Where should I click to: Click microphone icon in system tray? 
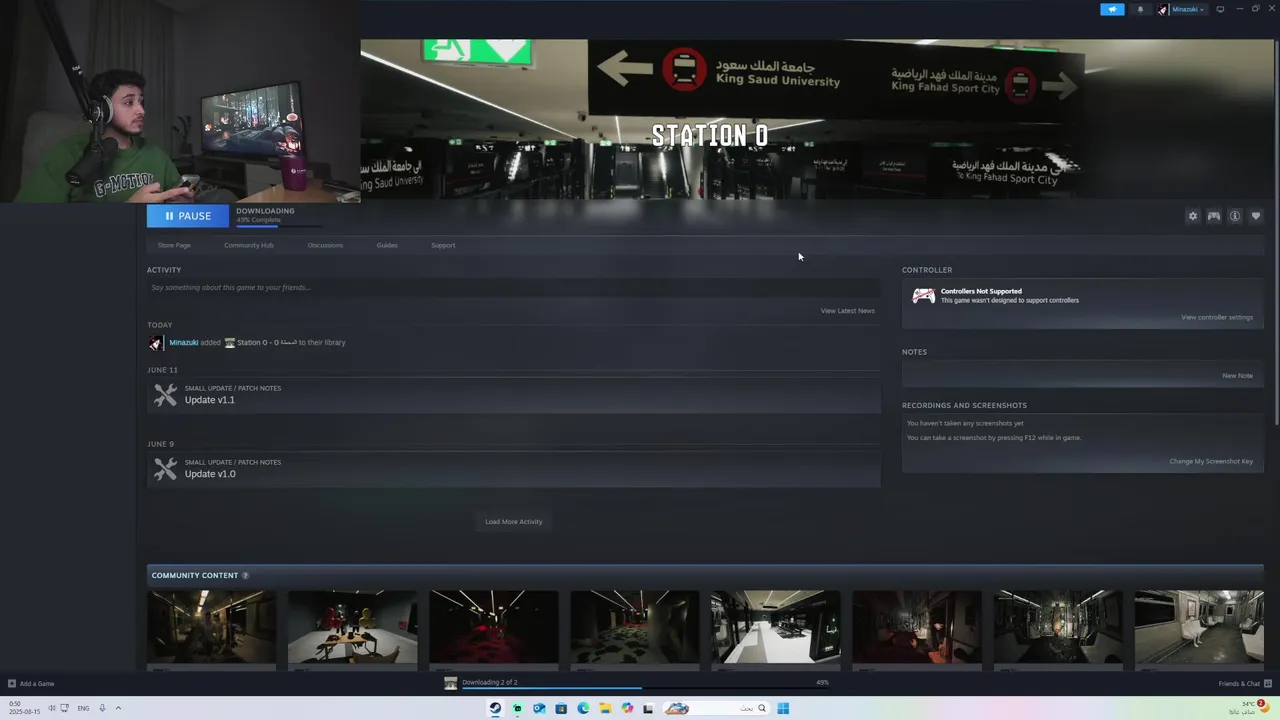point(102,708)
